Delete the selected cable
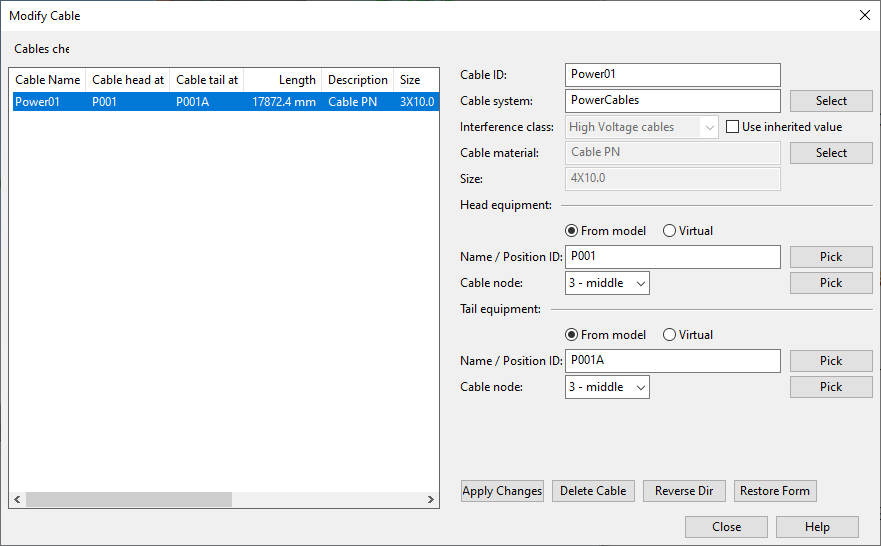881x546 pixels. point(593,491)
